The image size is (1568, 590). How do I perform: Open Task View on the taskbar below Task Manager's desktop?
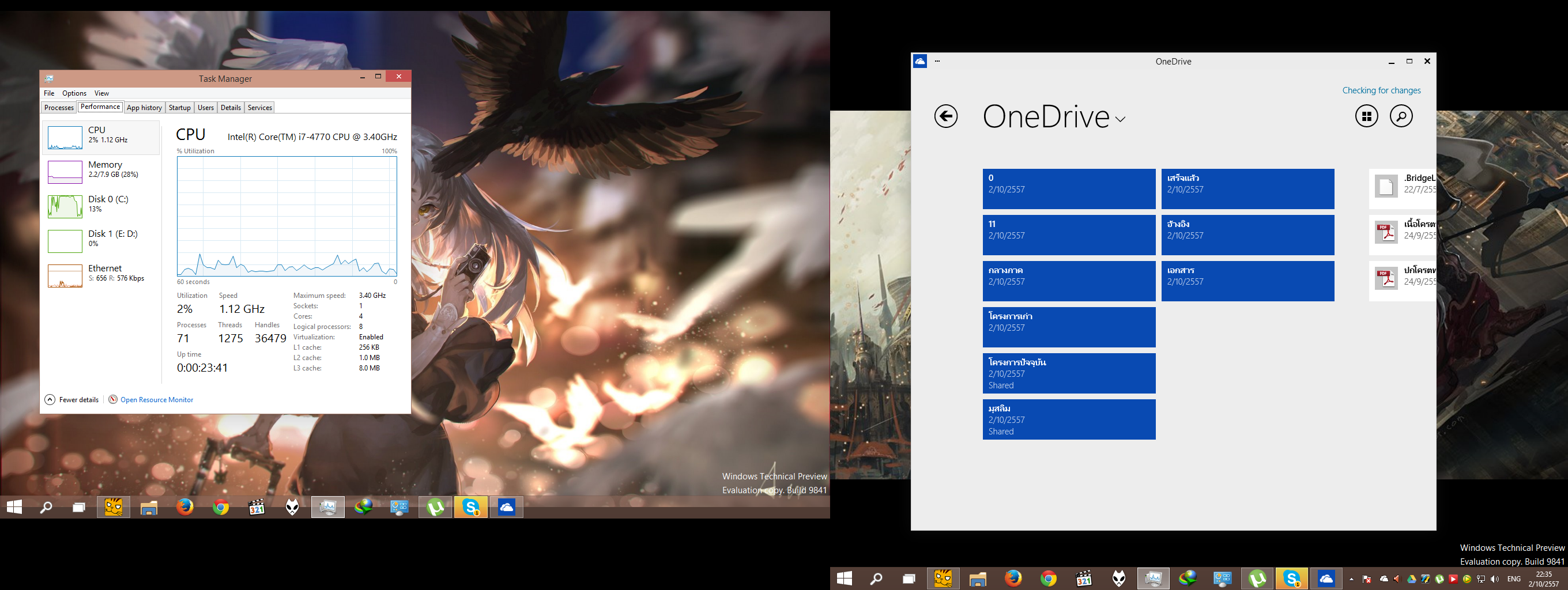[78, 506]
